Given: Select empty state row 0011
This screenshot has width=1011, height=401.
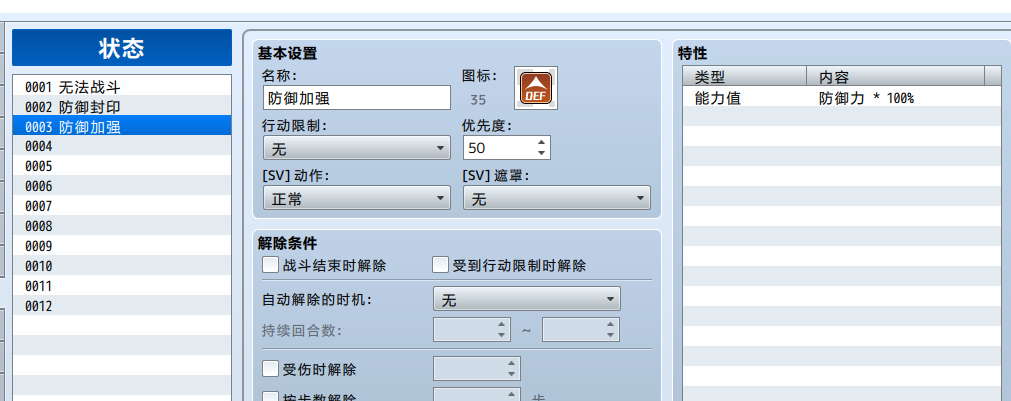Looking at the screenshot, I should click(x=122, y=286).
